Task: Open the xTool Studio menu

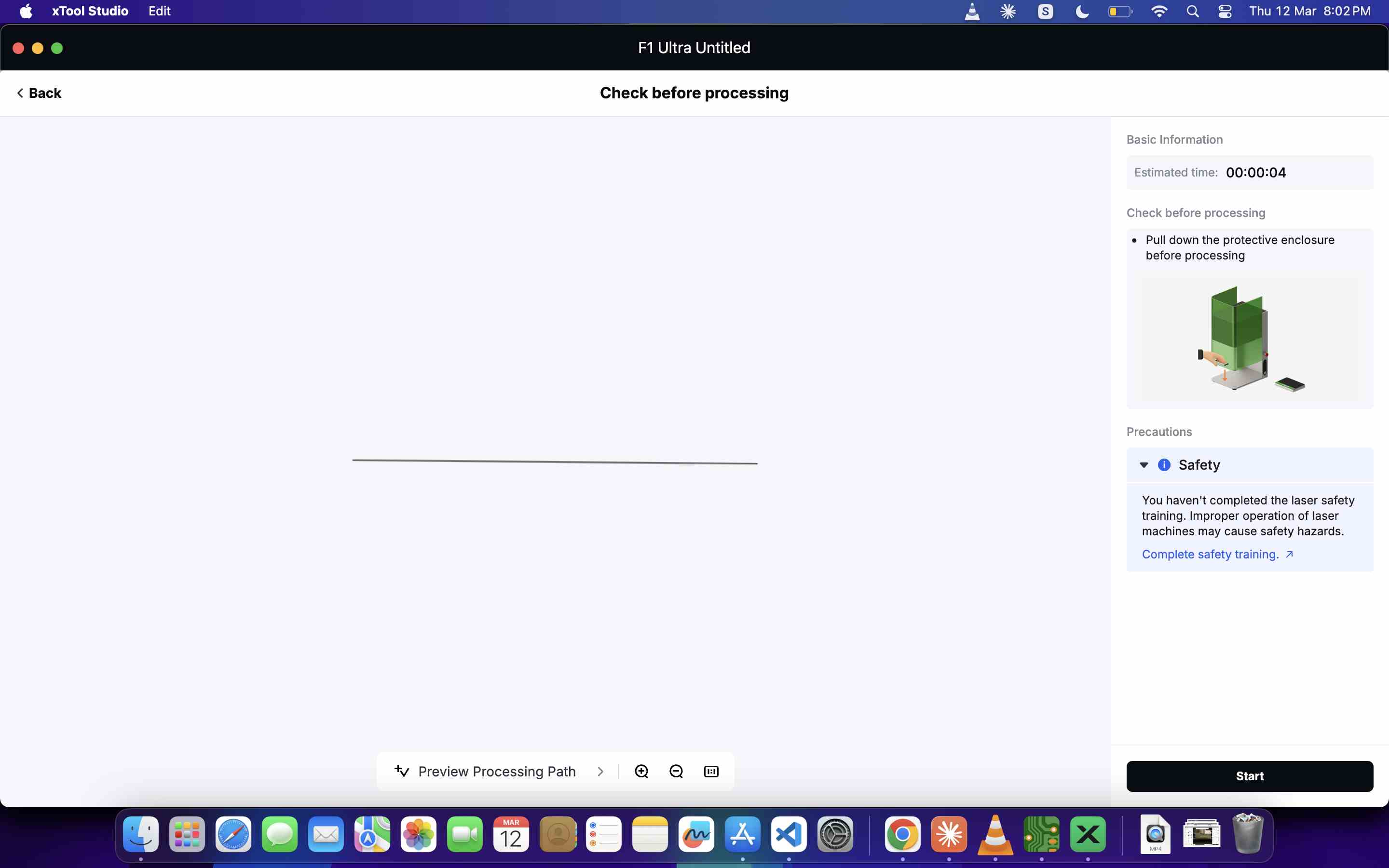Action: pos(90,12)
